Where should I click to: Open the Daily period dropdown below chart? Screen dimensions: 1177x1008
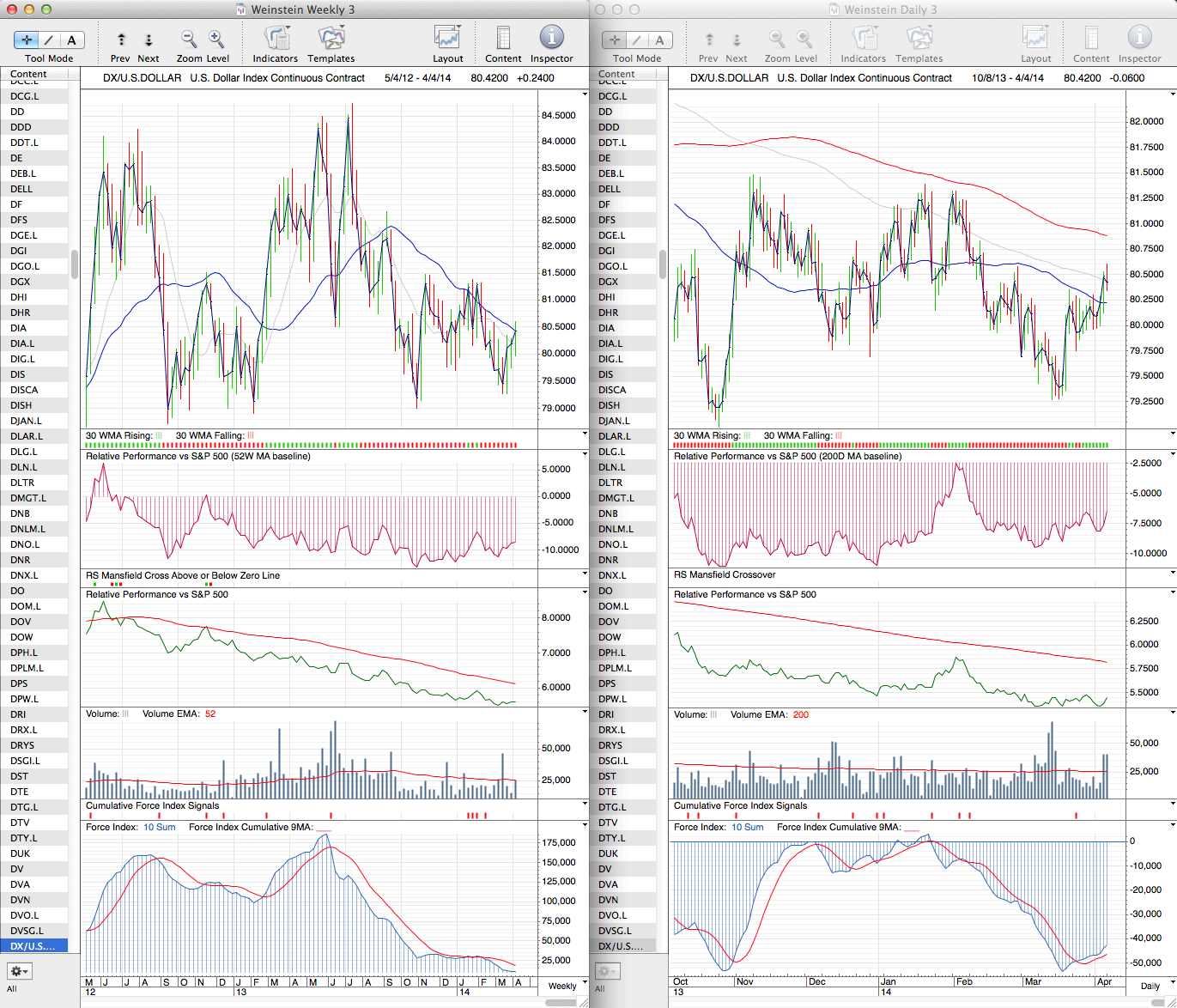pos(1154,986)
